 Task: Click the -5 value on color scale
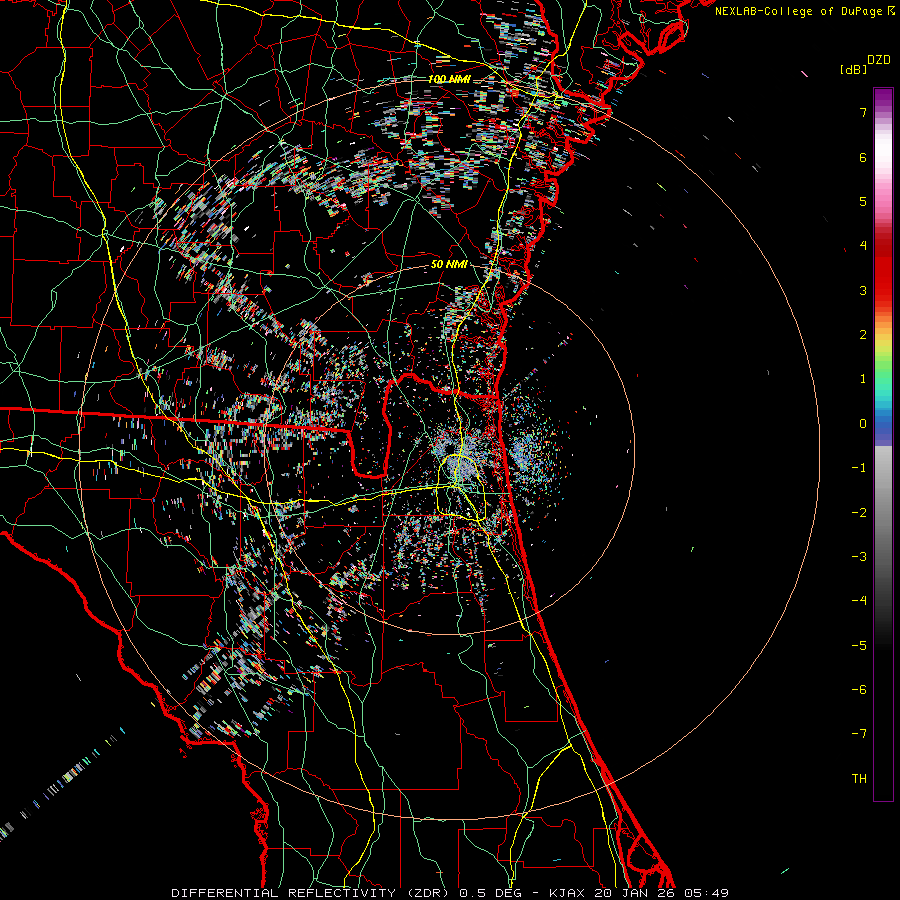click(x=859, y=646)
